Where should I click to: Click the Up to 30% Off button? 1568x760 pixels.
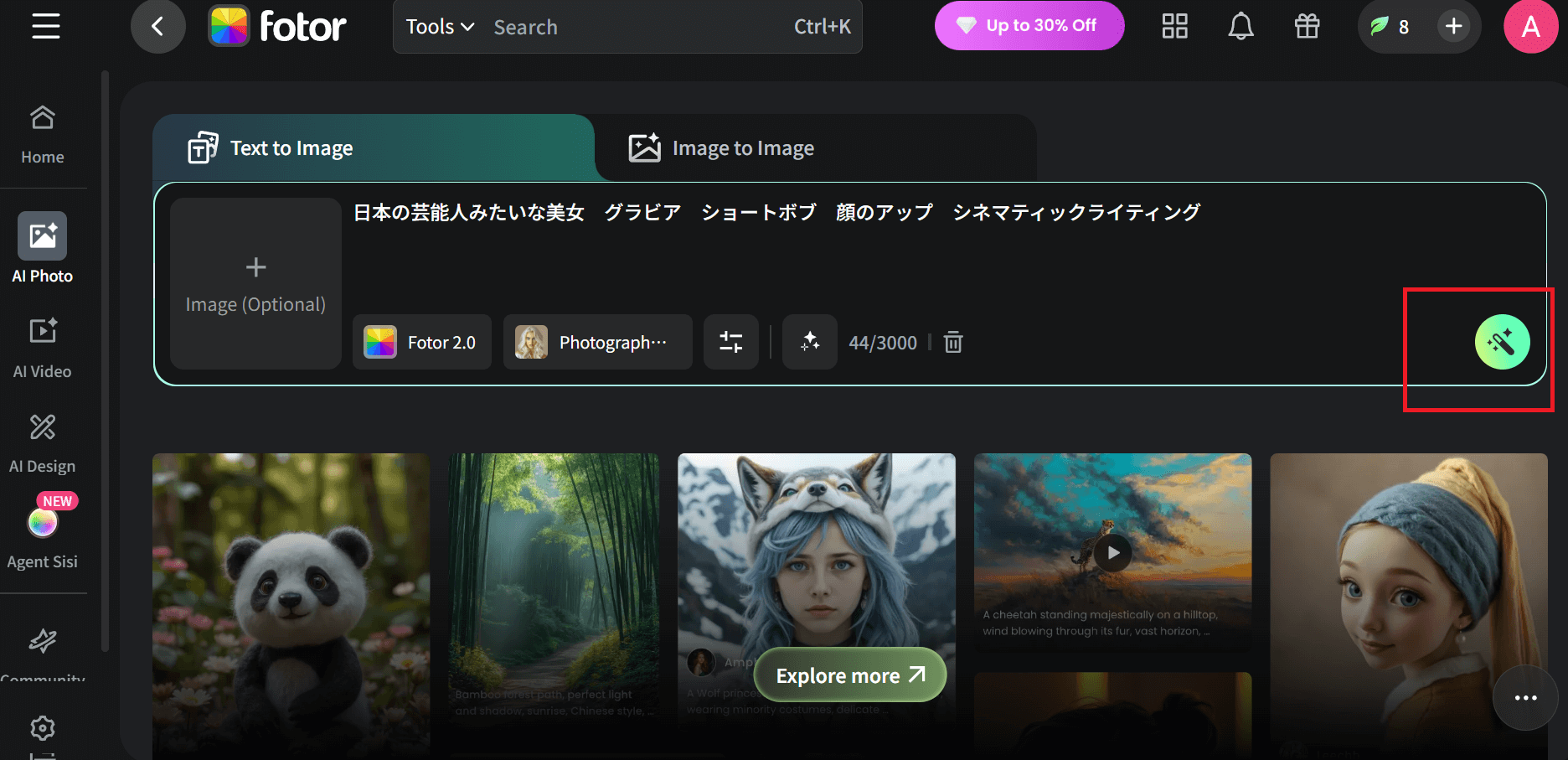[x=1029, y=26]
